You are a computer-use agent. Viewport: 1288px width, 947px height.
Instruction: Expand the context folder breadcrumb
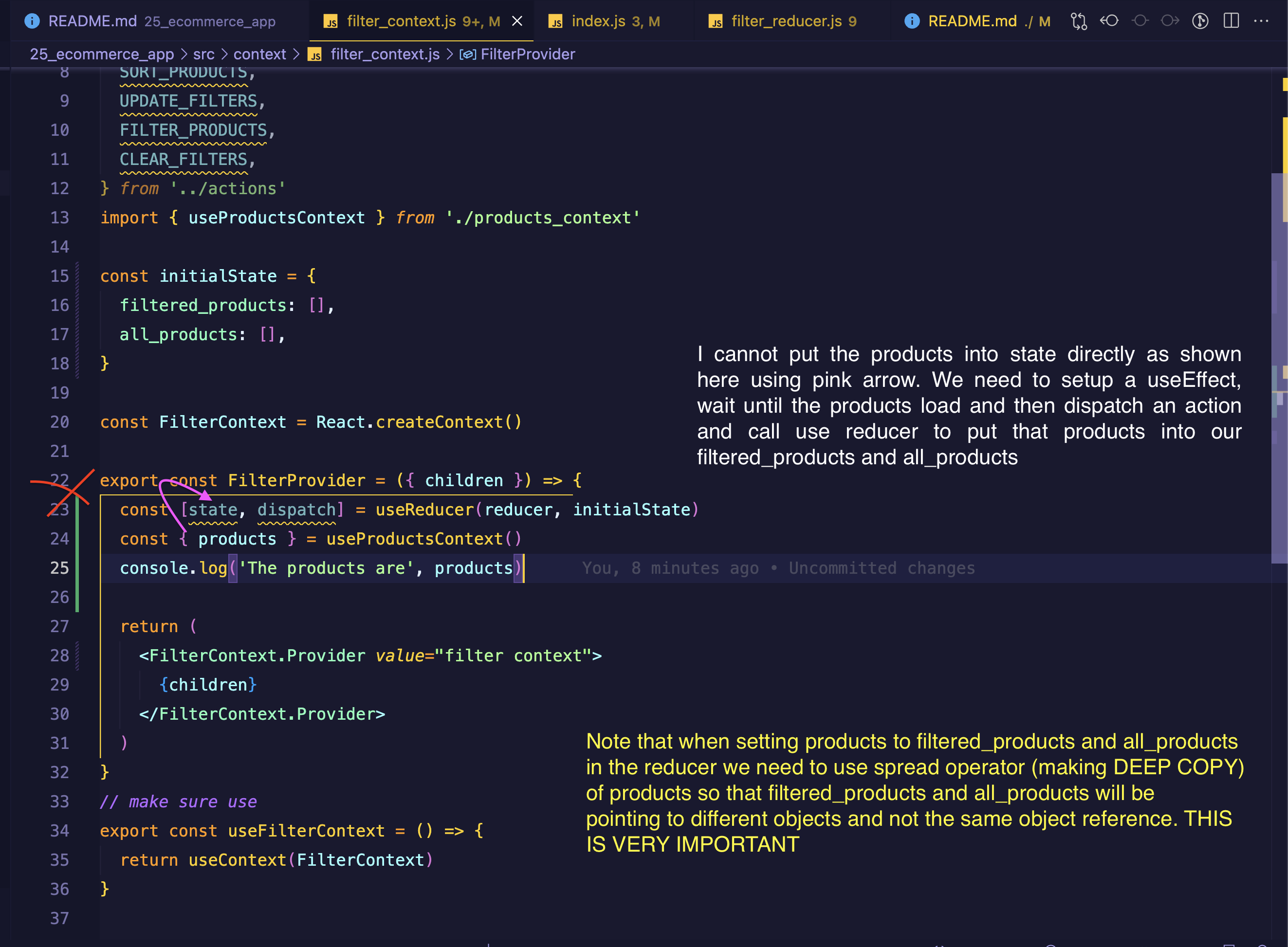tap(259, 55)
